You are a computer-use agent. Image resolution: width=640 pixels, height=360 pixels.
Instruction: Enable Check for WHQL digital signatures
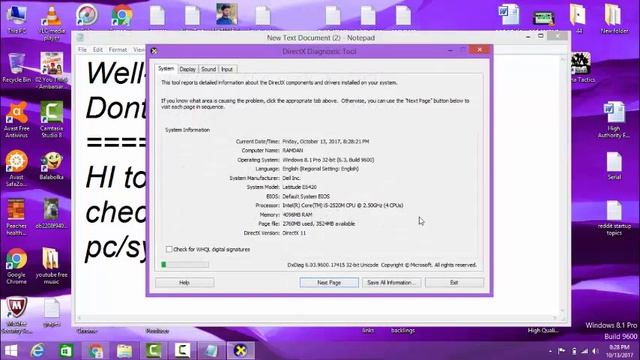pos(169,249)
